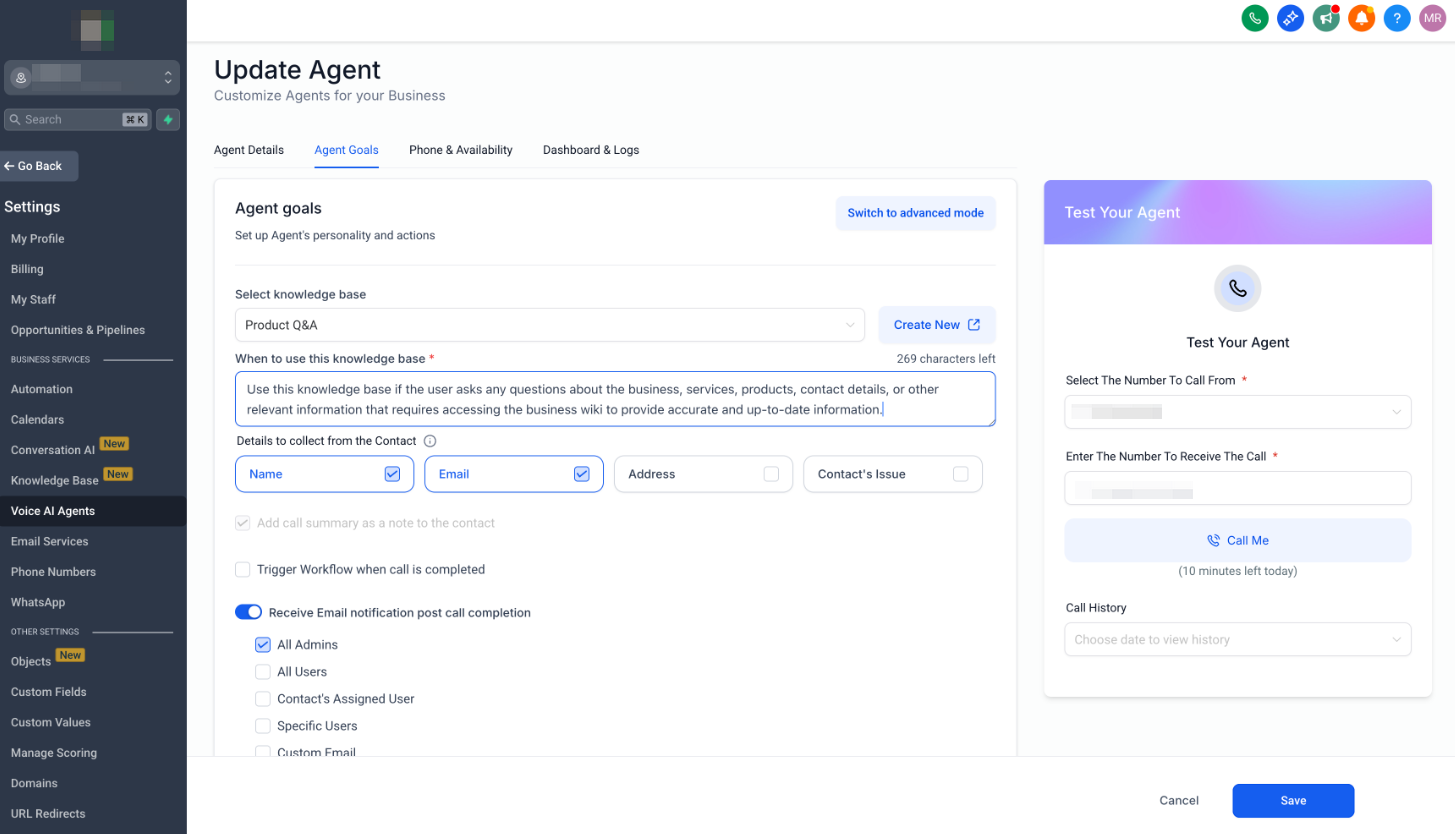
Task: Open the MR user avatar menu
Action: [x=1432, y=18]
